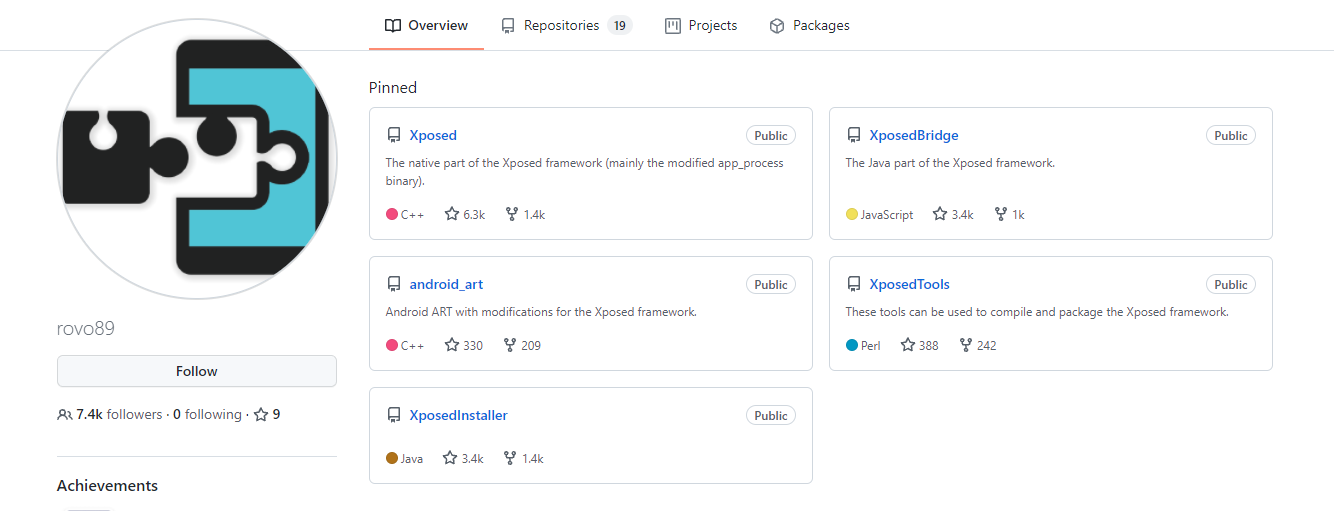Viewport: 1334px width, 511px height.
Task: Click the Overview book icon
Action: coord(393,26)
